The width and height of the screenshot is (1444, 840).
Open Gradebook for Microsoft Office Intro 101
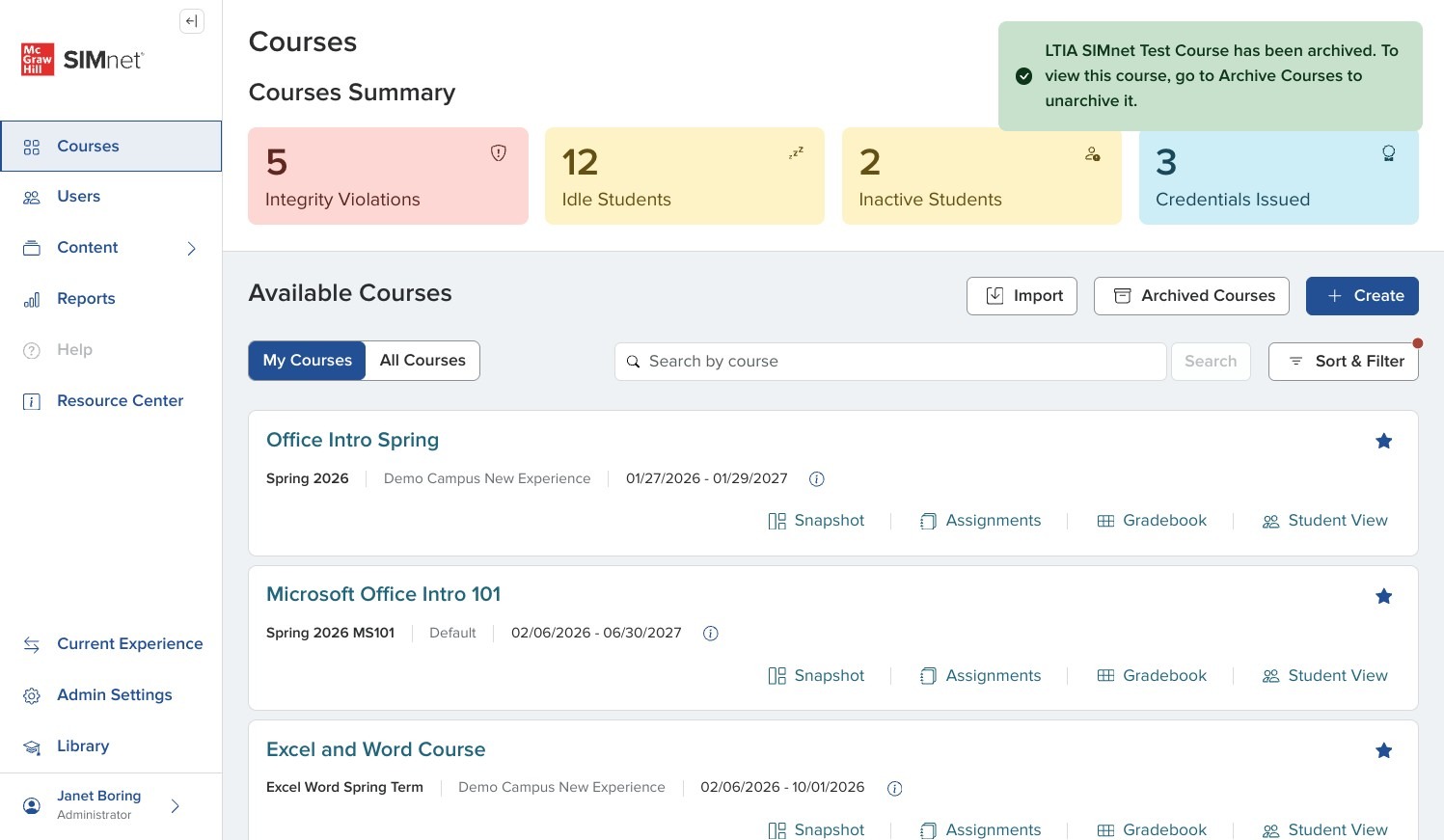(1152, 676)
